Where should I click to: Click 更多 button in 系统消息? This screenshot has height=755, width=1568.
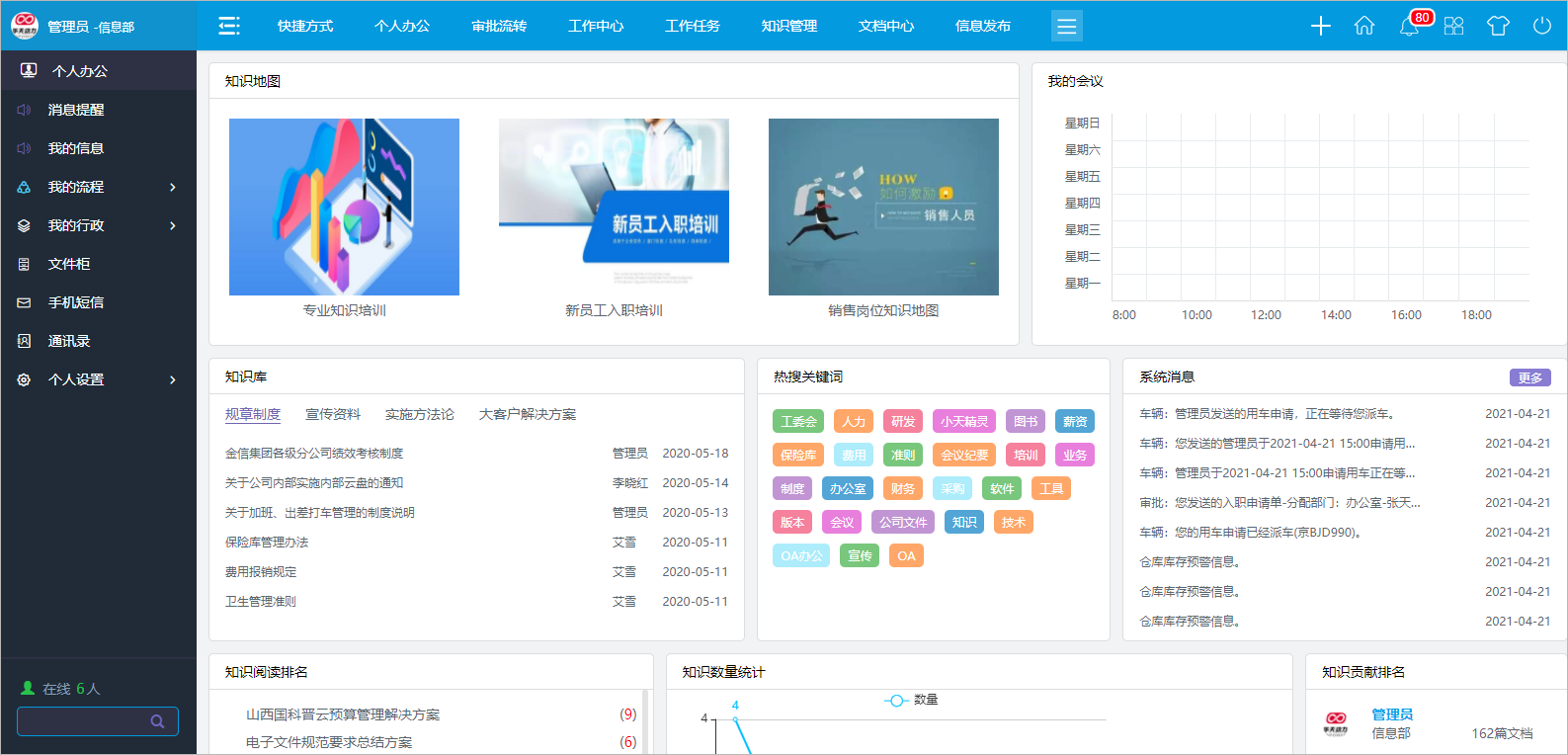coord(1529,377)
